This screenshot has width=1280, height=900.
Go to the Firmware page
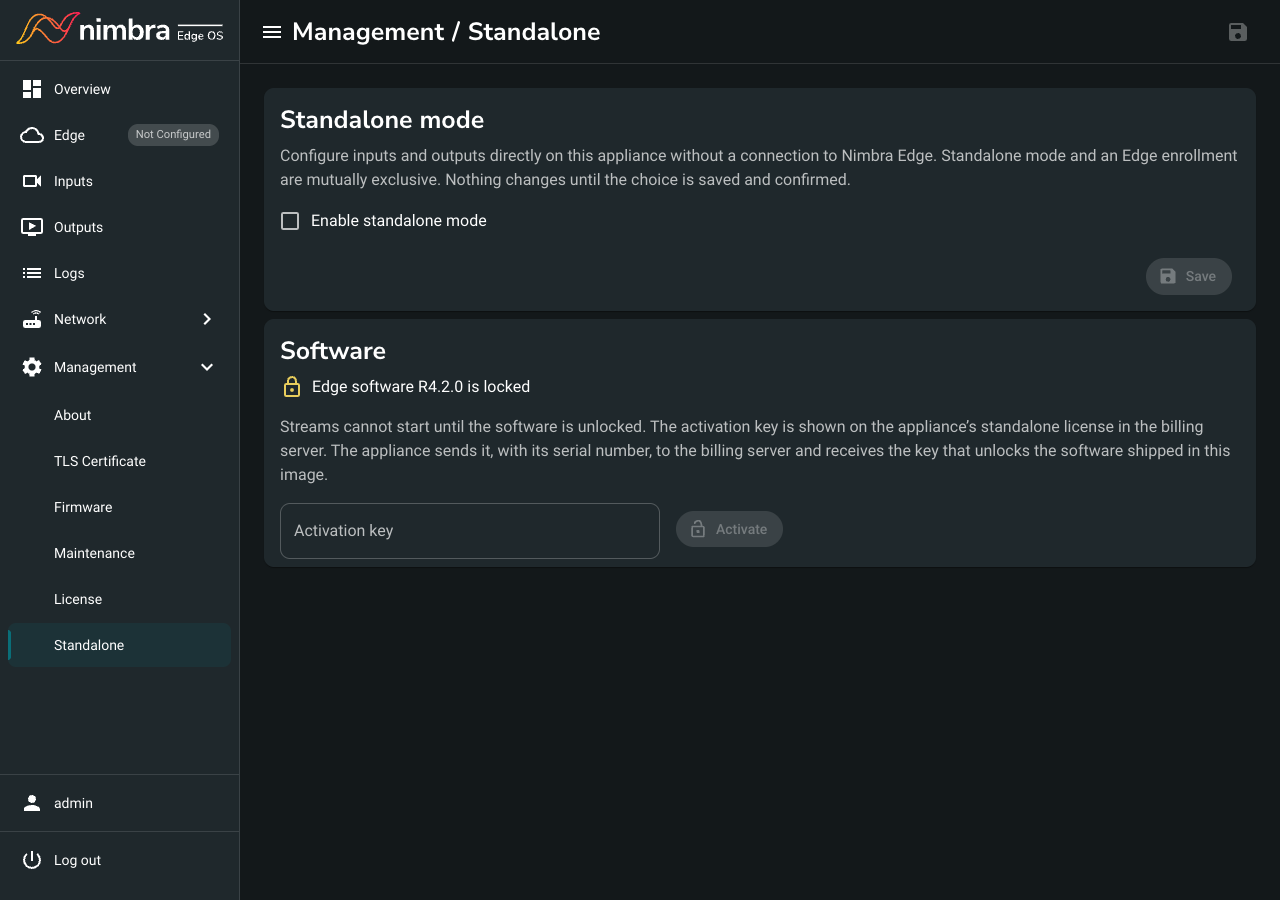tap(119, 507)
